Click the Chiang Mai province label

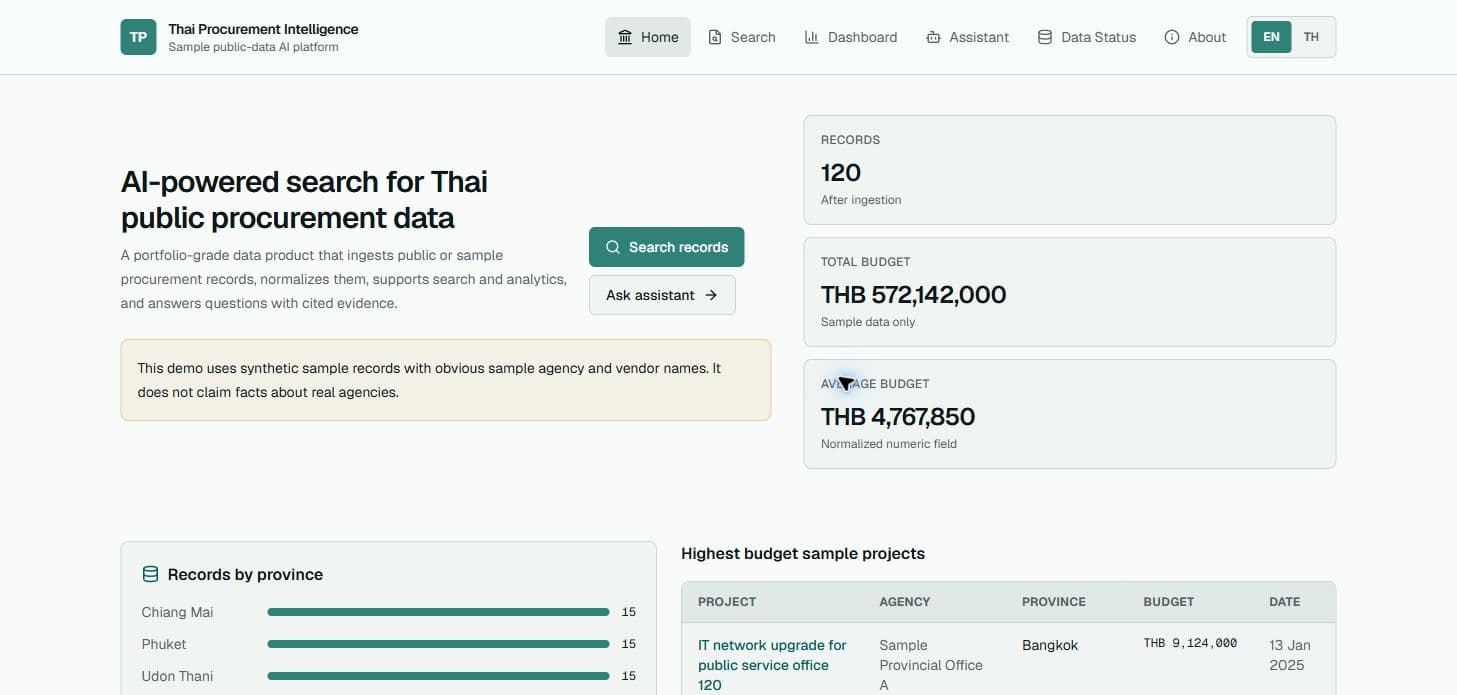pos(177,612)
